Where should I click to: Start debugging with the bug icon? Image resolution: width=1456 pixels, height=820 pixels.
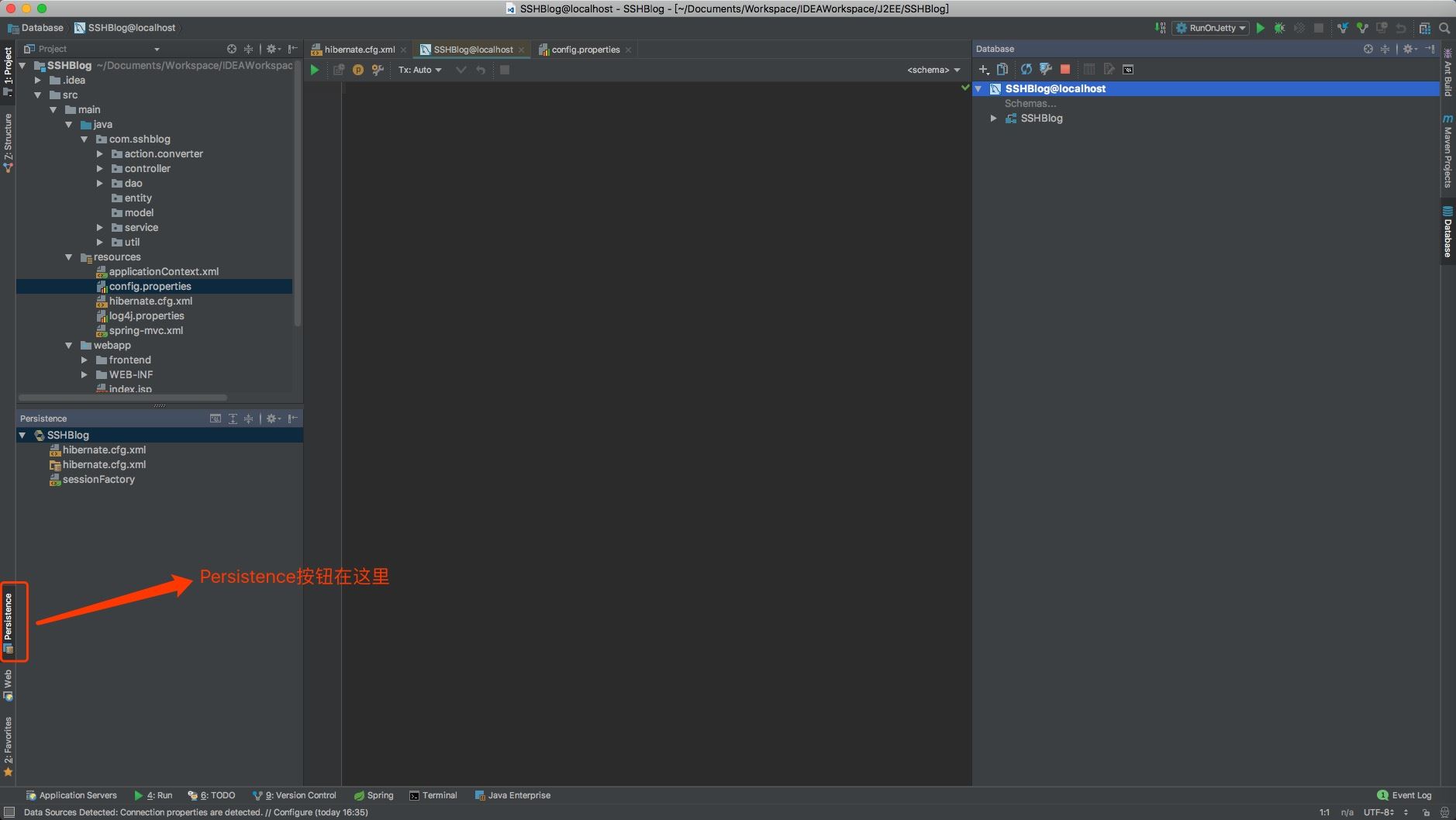pyautogui.click(x=1279, y=28)
